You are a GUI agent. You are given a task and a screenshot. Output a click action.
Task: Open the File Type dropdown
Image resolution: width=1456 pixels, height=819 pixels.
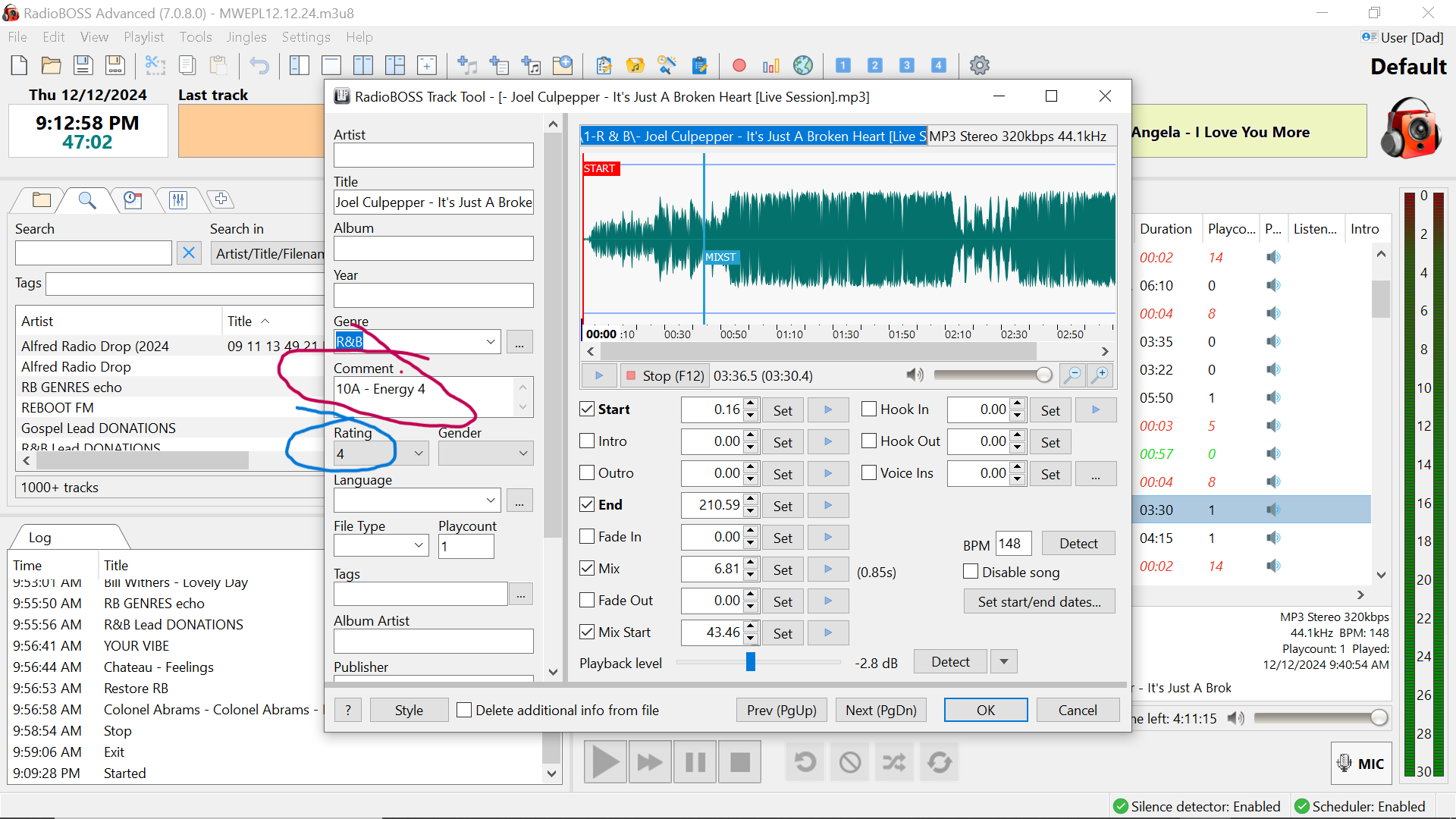(x=419, y=545)
